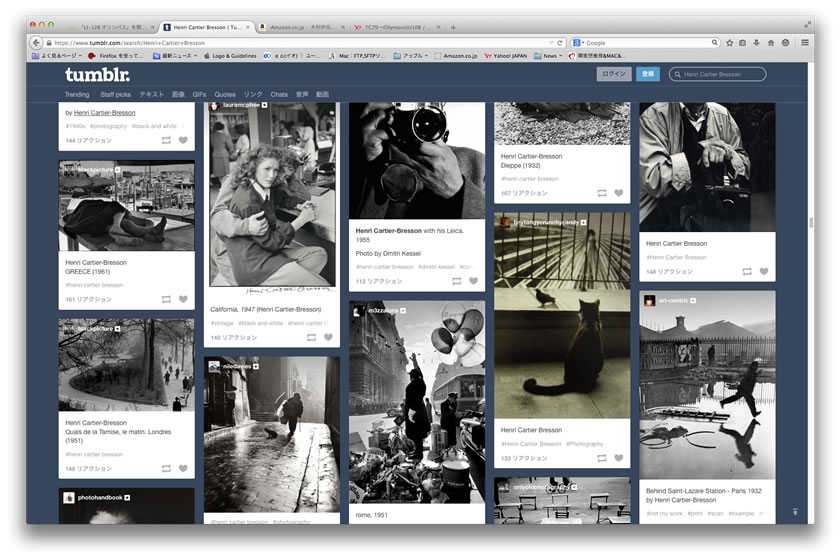Like the Dieppe (1932) post
Screen dimensions: 840x560
(619, 193)
